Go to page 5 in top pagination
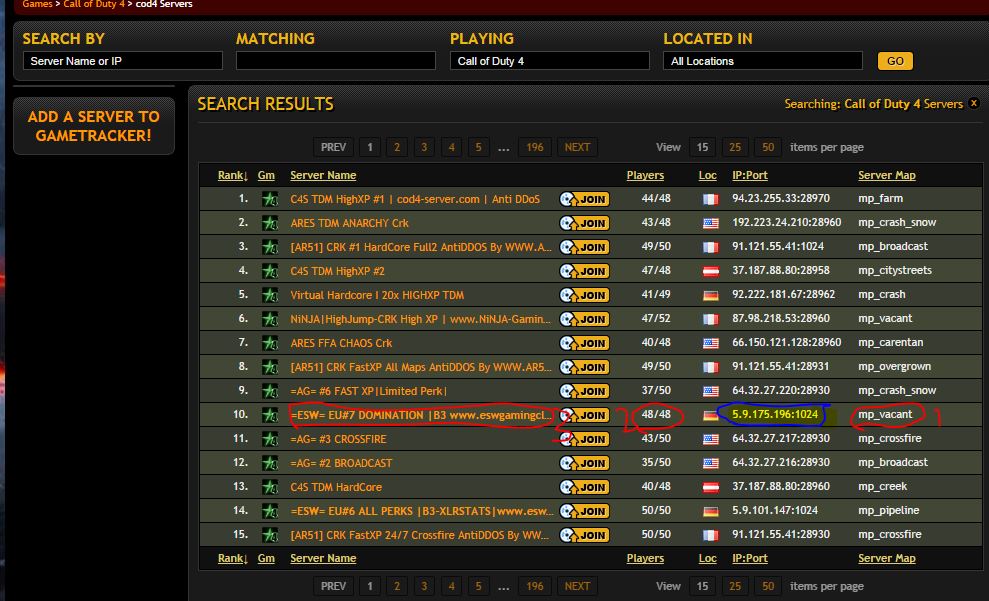The image size is (989, 601). [x=478, y=147]
